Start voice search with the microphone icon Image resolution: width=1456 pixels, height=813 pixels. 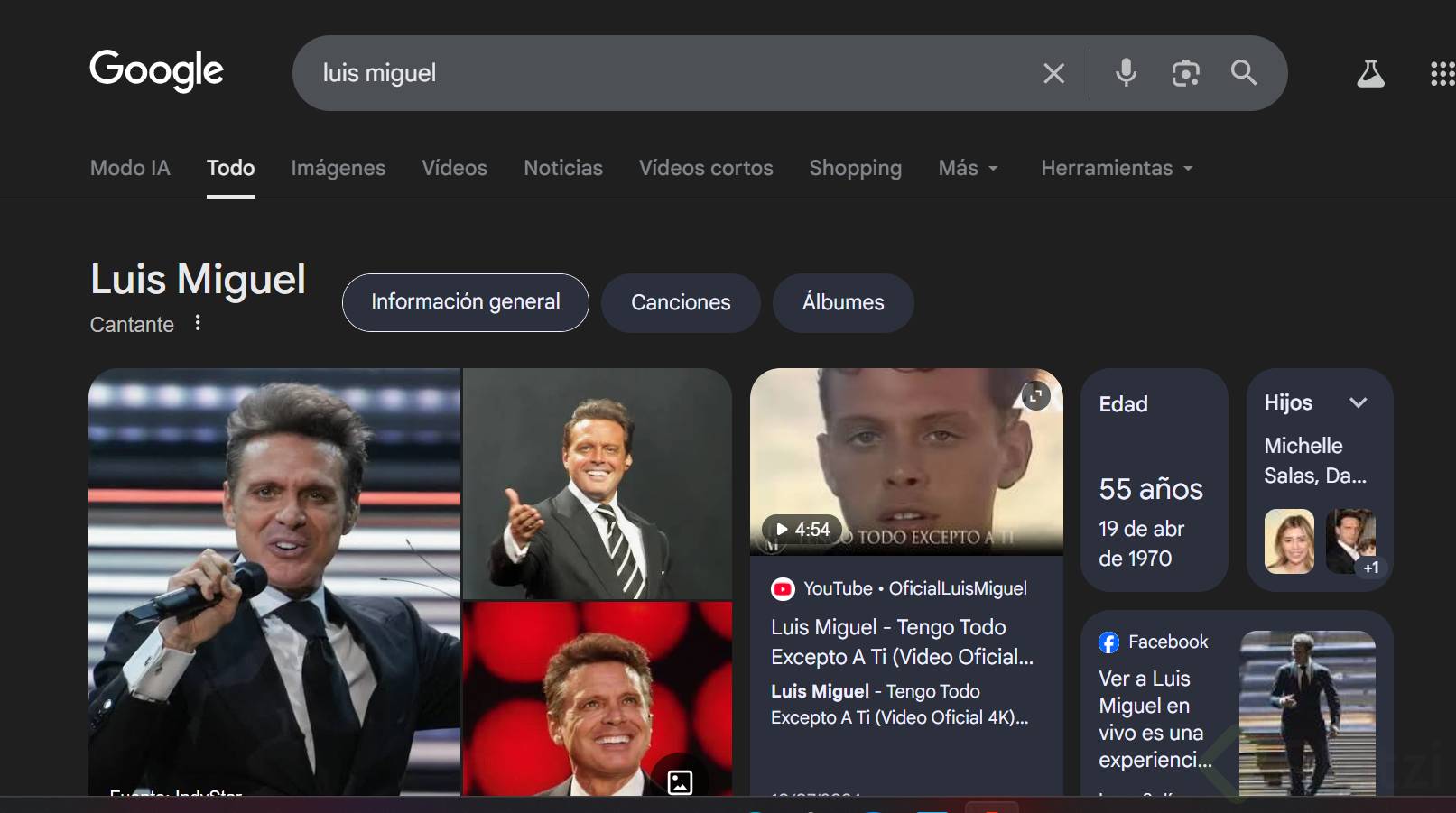pyautogui.click(x=1126, y=72)
